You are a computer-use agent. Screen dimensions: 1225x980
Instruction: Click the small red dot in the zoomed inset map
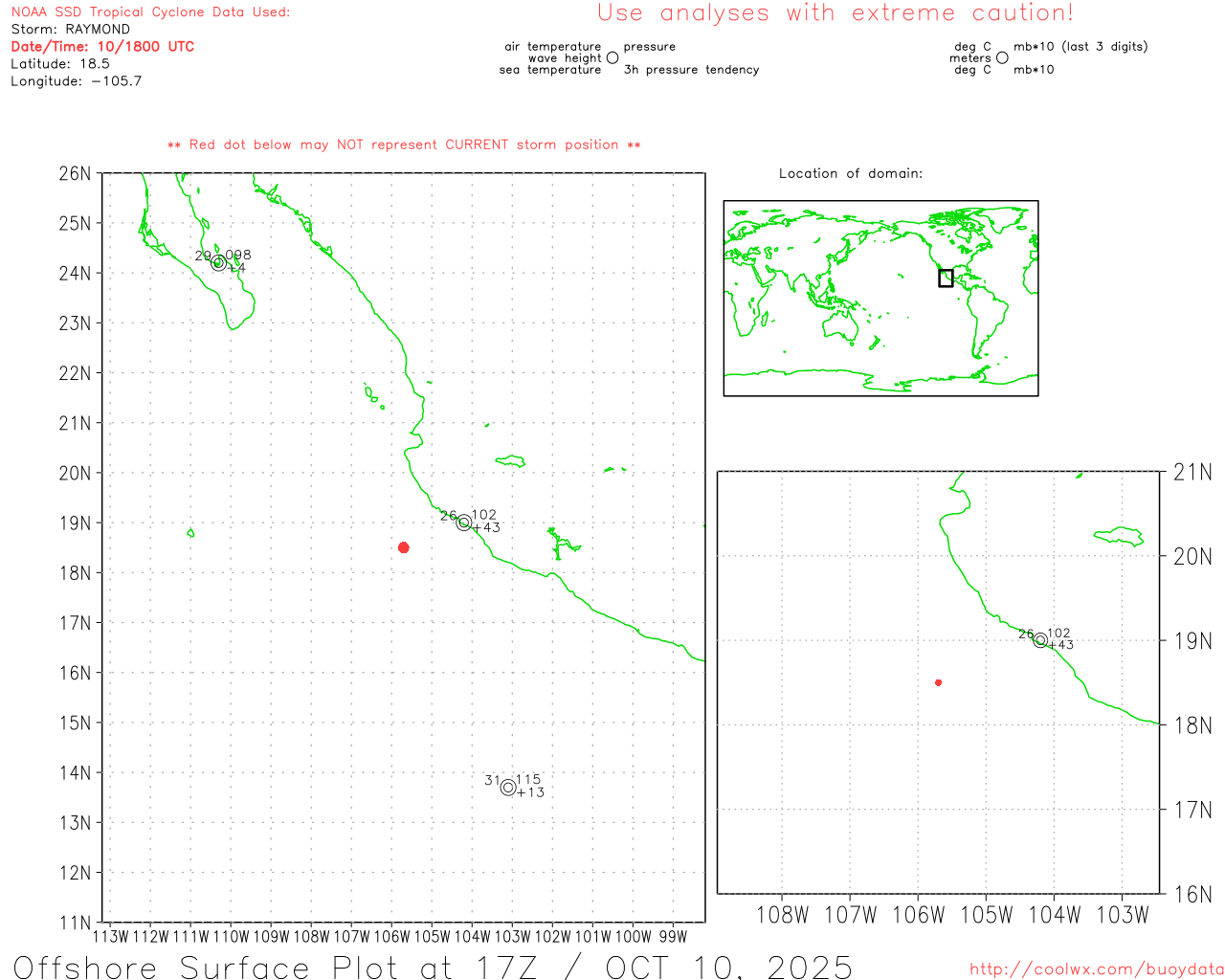[938, 682]
